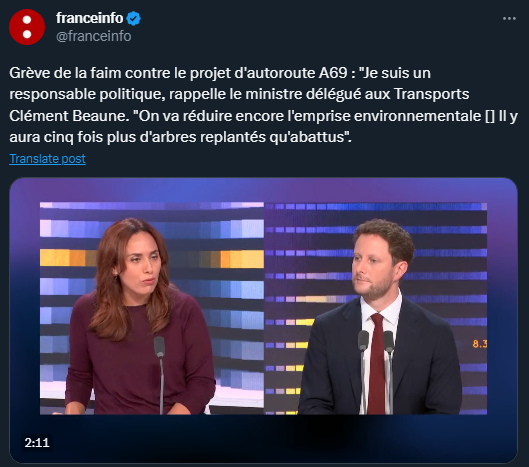529x467 pixels.
Task: Click the man in the navy suit
Action: coord(381,319)
